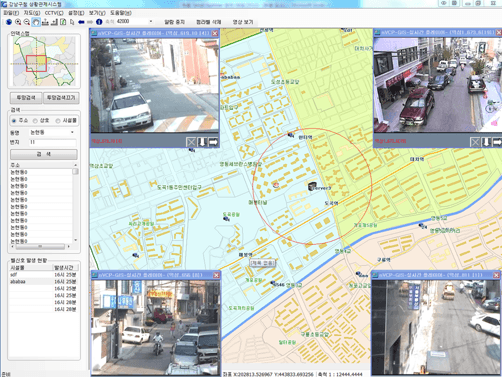
Task: Click the address list vertical scrollbar thumb
Action: [x=76, y=171]
